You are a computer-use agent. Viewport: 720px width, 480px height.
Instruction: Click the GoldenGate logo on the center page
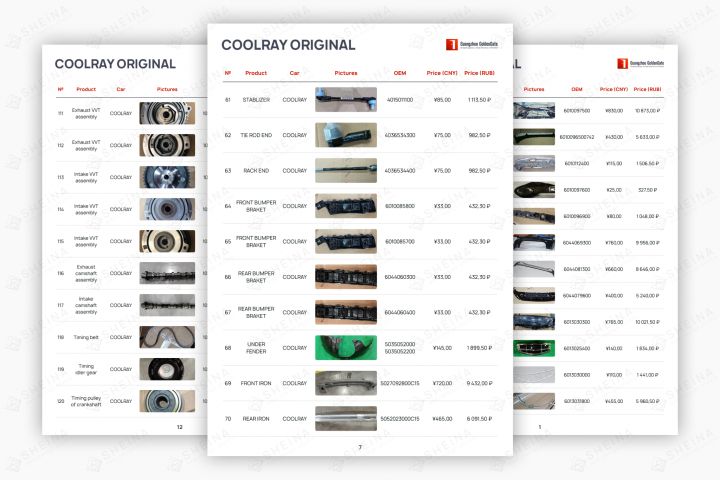point(472,44)
